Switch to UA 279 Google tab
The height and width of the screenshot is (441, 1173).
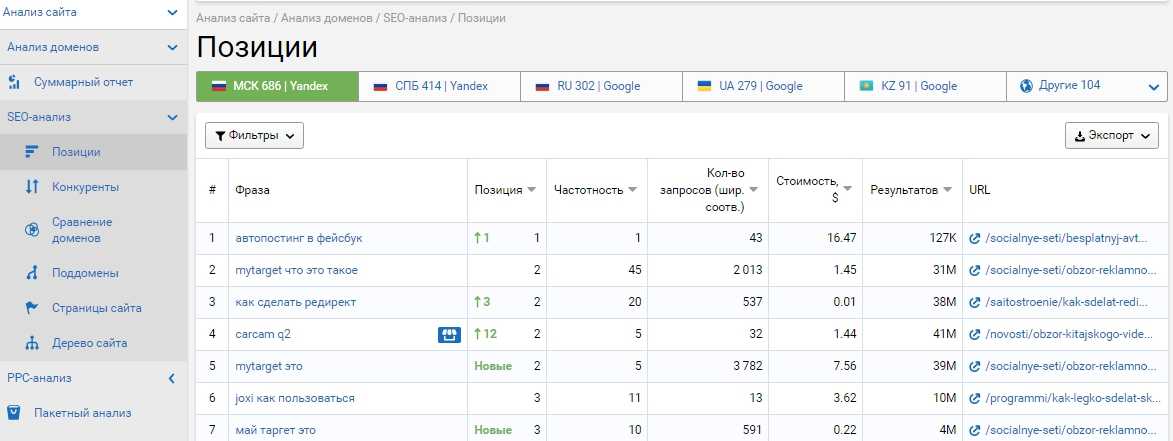763,86
